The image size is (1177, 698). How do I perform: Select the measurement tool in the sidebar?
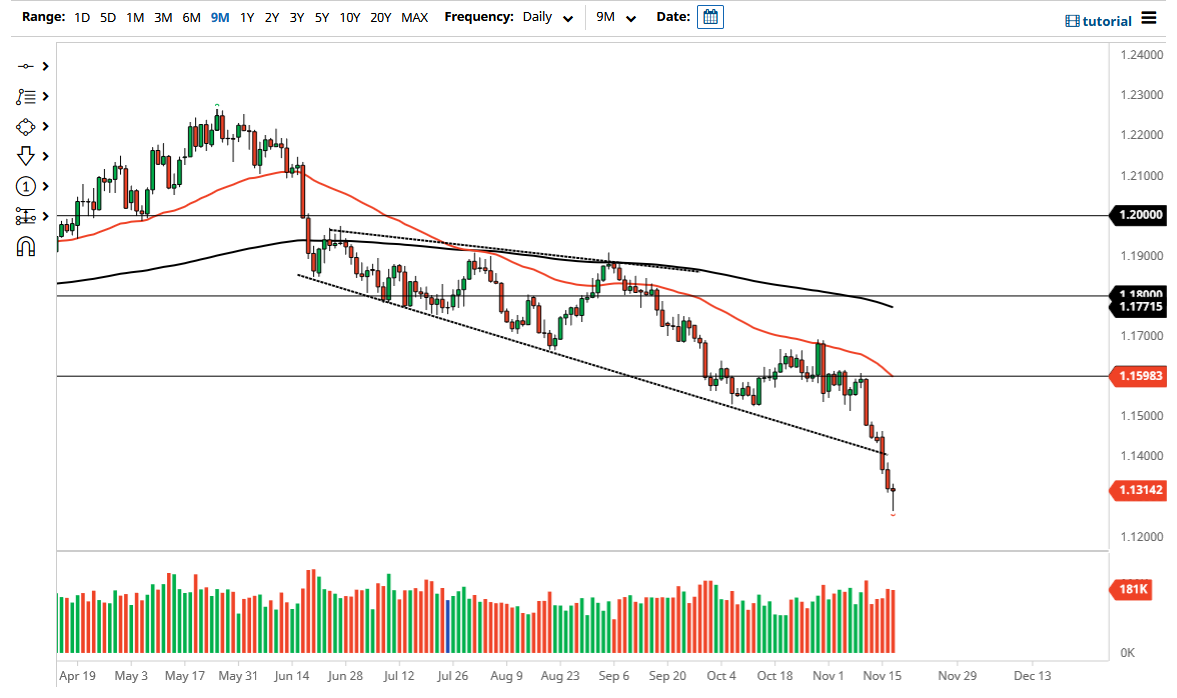pyautogui.click(x=25, y=217)
